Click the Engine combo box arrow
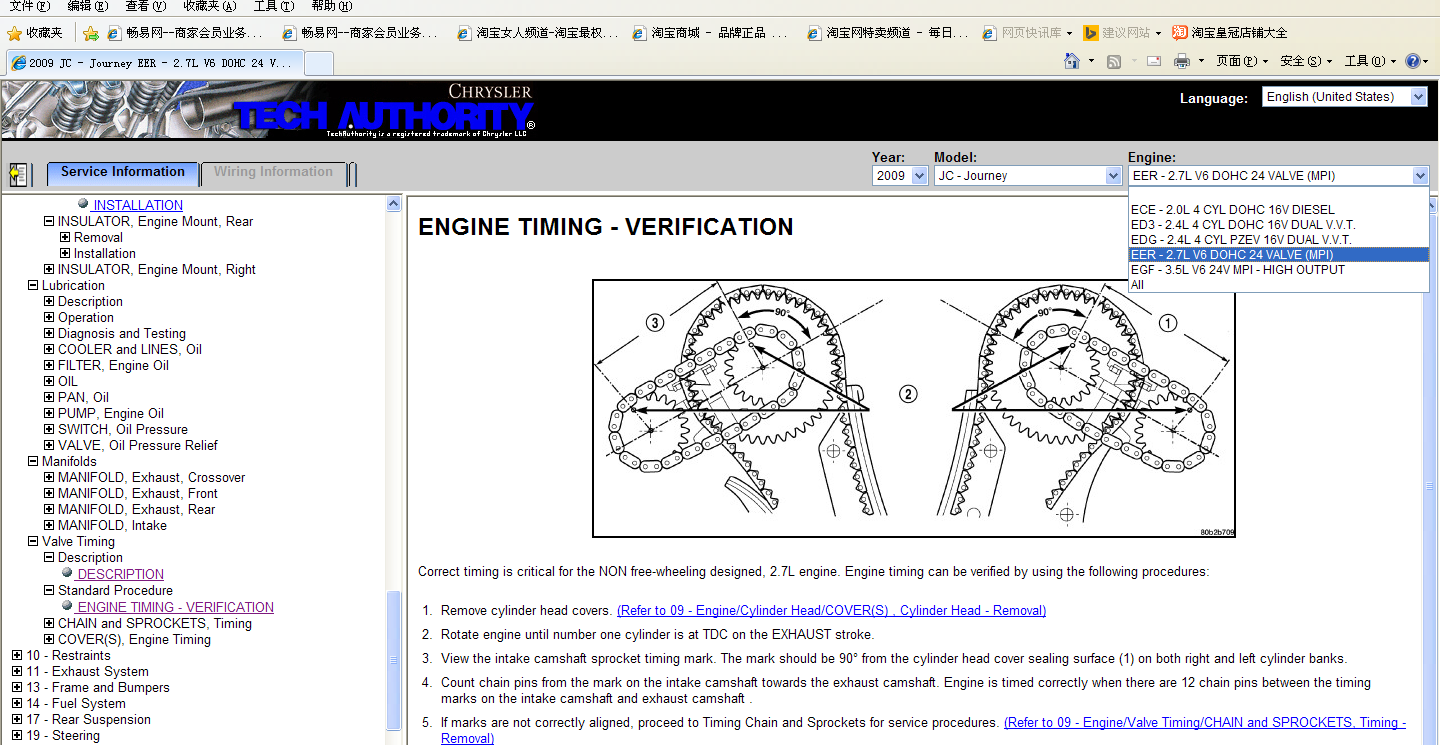The image size is (1440, 745). click(x=1420, y=176)
